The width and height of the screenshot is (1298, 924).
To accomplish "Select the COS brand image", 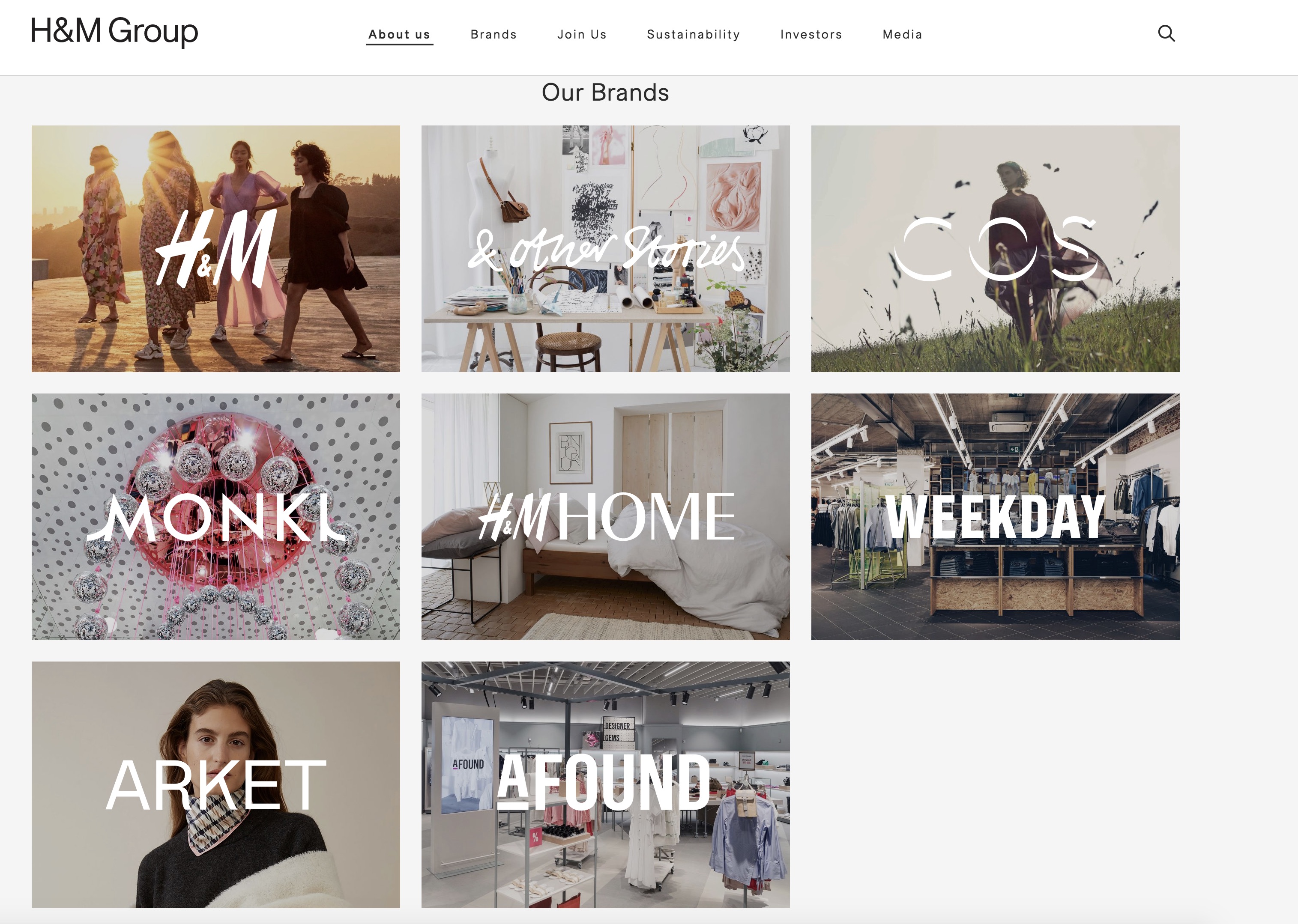I will 995,249.
